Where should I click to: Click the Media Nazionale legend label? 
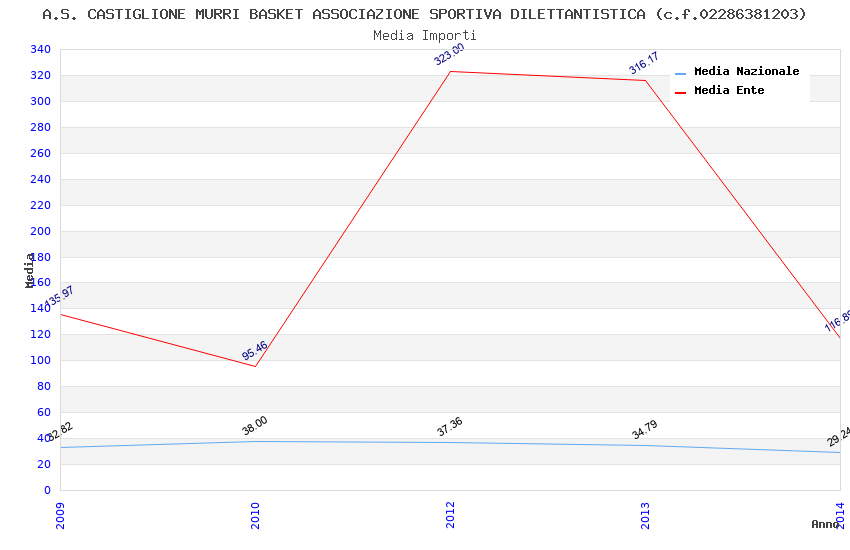pos(746,72)
